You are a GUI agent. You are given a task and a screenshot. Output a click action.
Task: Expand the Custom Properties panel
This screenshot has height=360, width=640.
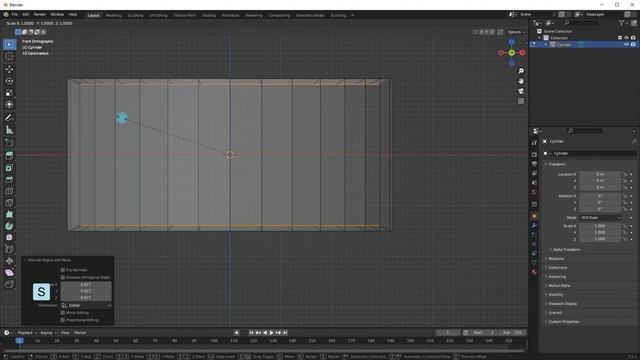coord(563,322)
